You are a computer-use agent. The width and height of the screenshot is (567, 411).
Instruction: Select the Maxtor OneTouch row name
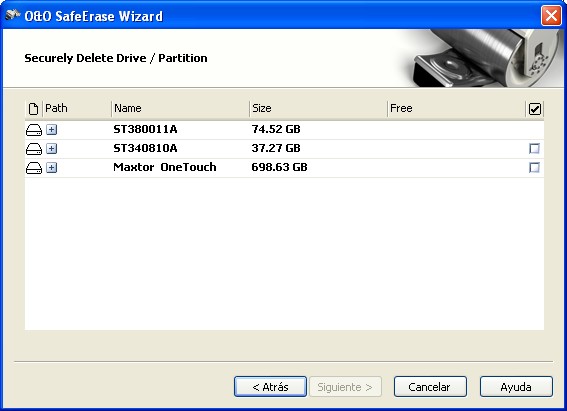(165, 167)
